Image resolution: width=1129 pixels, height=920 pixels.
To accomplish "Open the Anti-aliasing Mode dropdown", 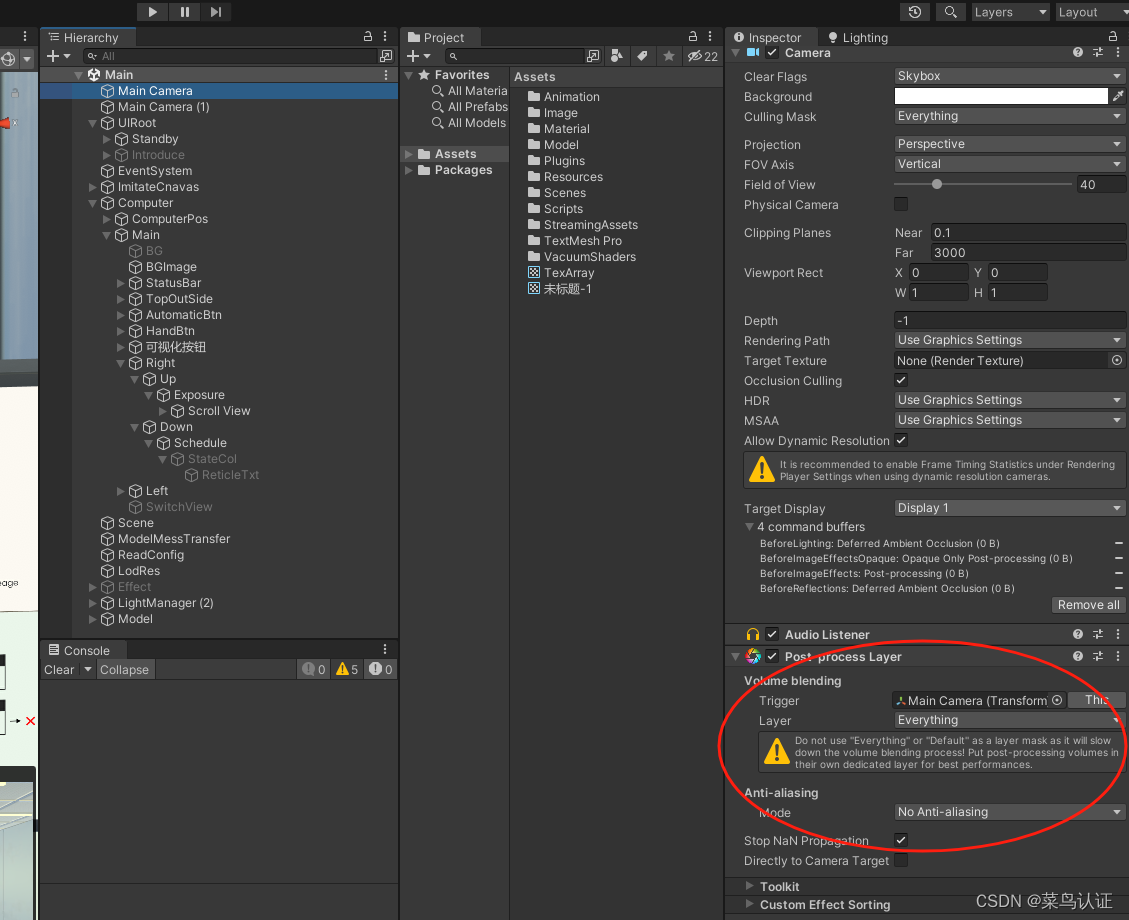I will (1008, 811).
